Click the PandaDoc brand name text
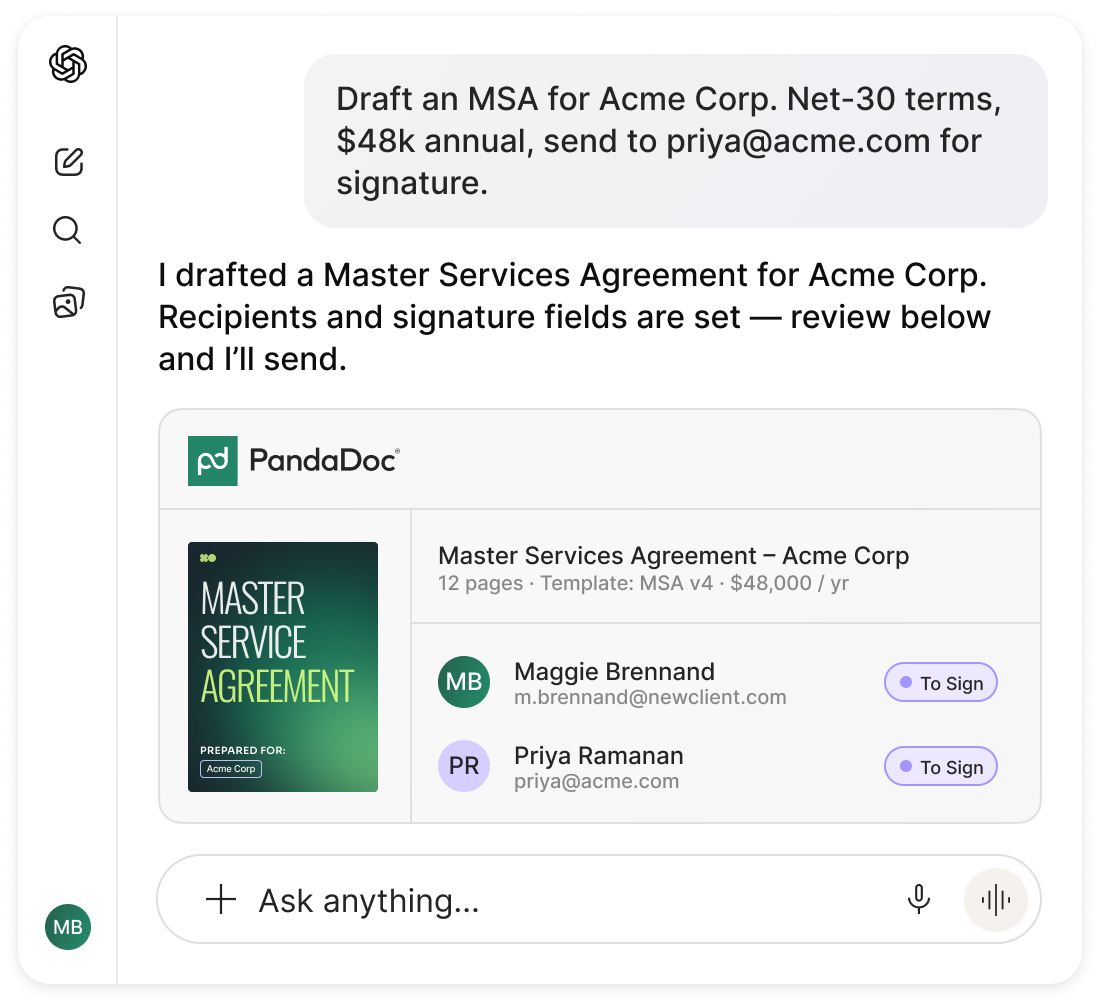1100x1000 pixels. [x=324, y=461]
